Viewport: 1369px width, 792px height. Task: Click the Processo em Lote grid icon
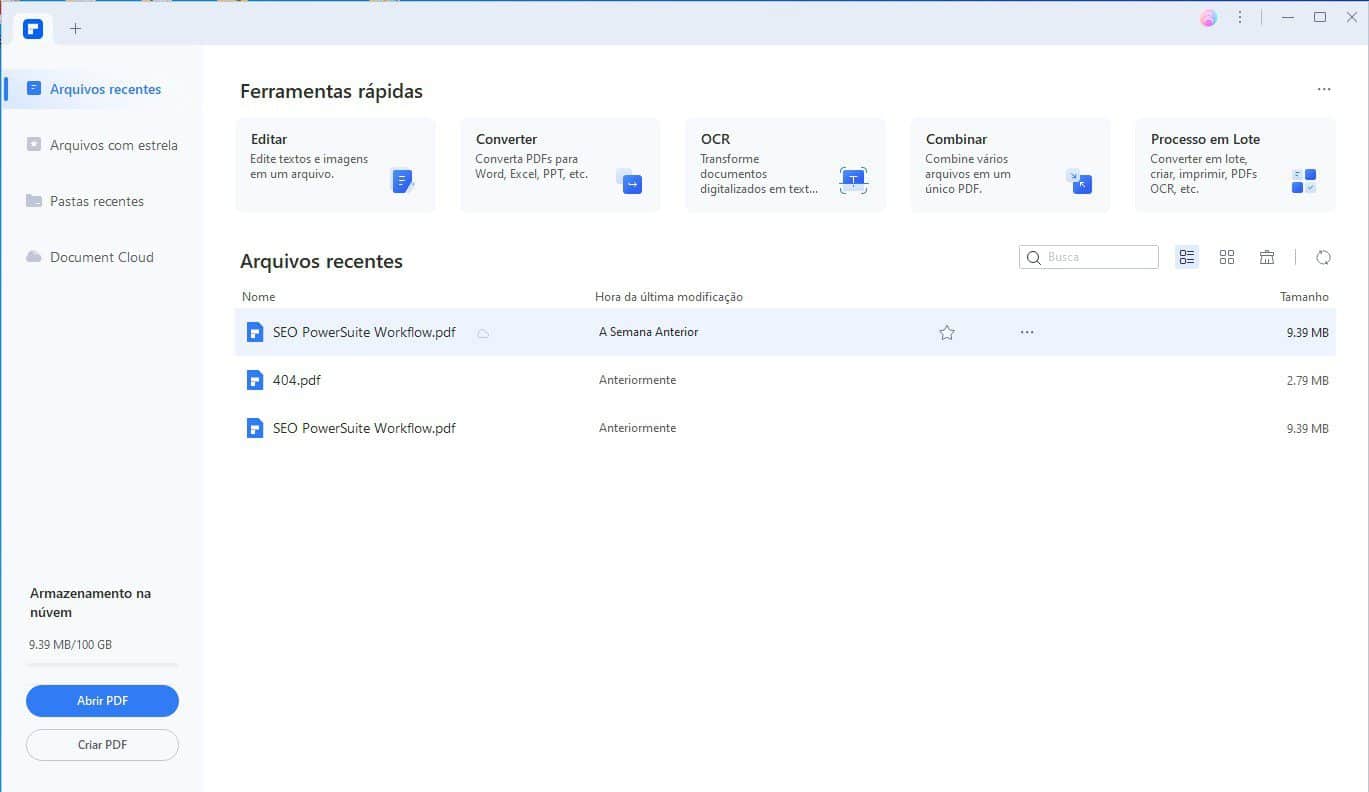click(1304, 181)
